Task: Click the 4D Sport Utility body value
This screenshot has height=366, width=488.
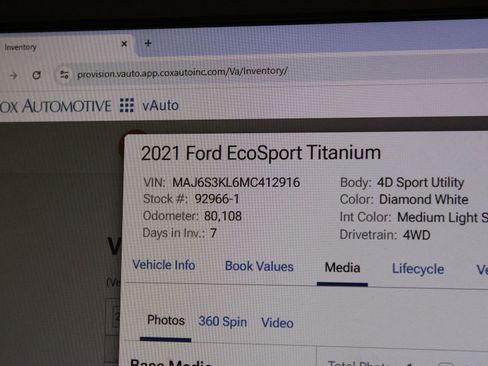Action: coord(420,183)
